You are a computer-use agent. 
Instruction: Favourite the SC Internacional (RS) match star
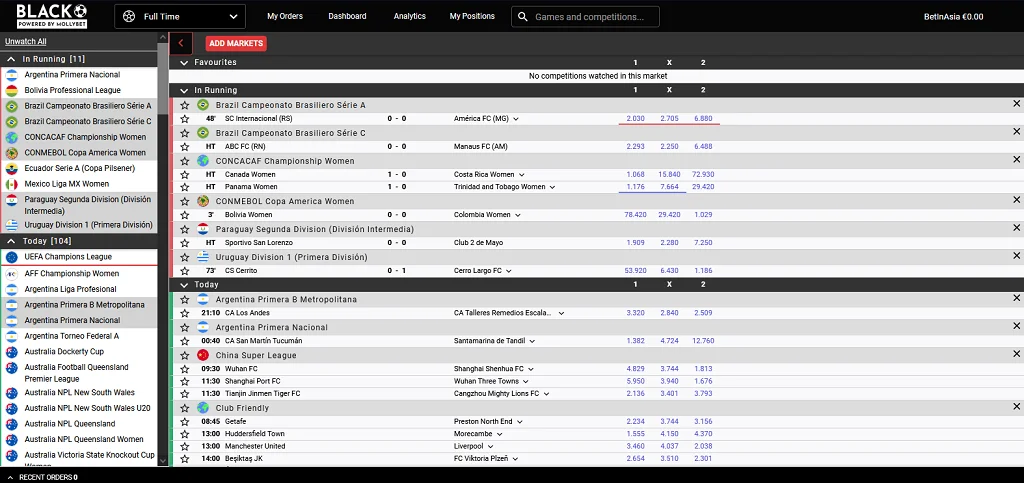pos(185,119)
